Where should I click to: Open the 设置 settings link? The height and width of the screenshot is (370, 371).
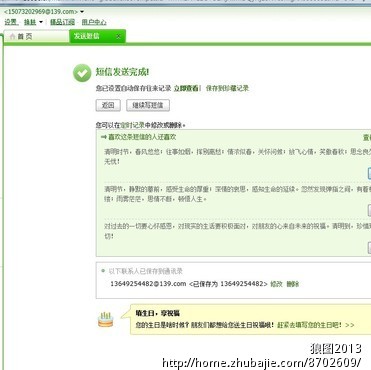[10, 22]
